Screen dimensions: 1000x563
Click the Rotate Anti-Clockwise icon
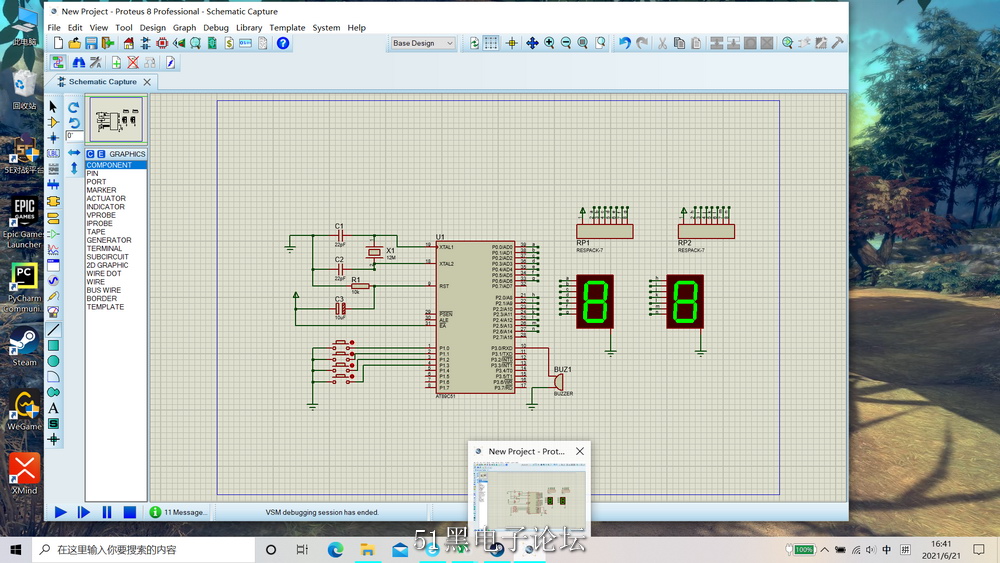[x=74, y=122]
